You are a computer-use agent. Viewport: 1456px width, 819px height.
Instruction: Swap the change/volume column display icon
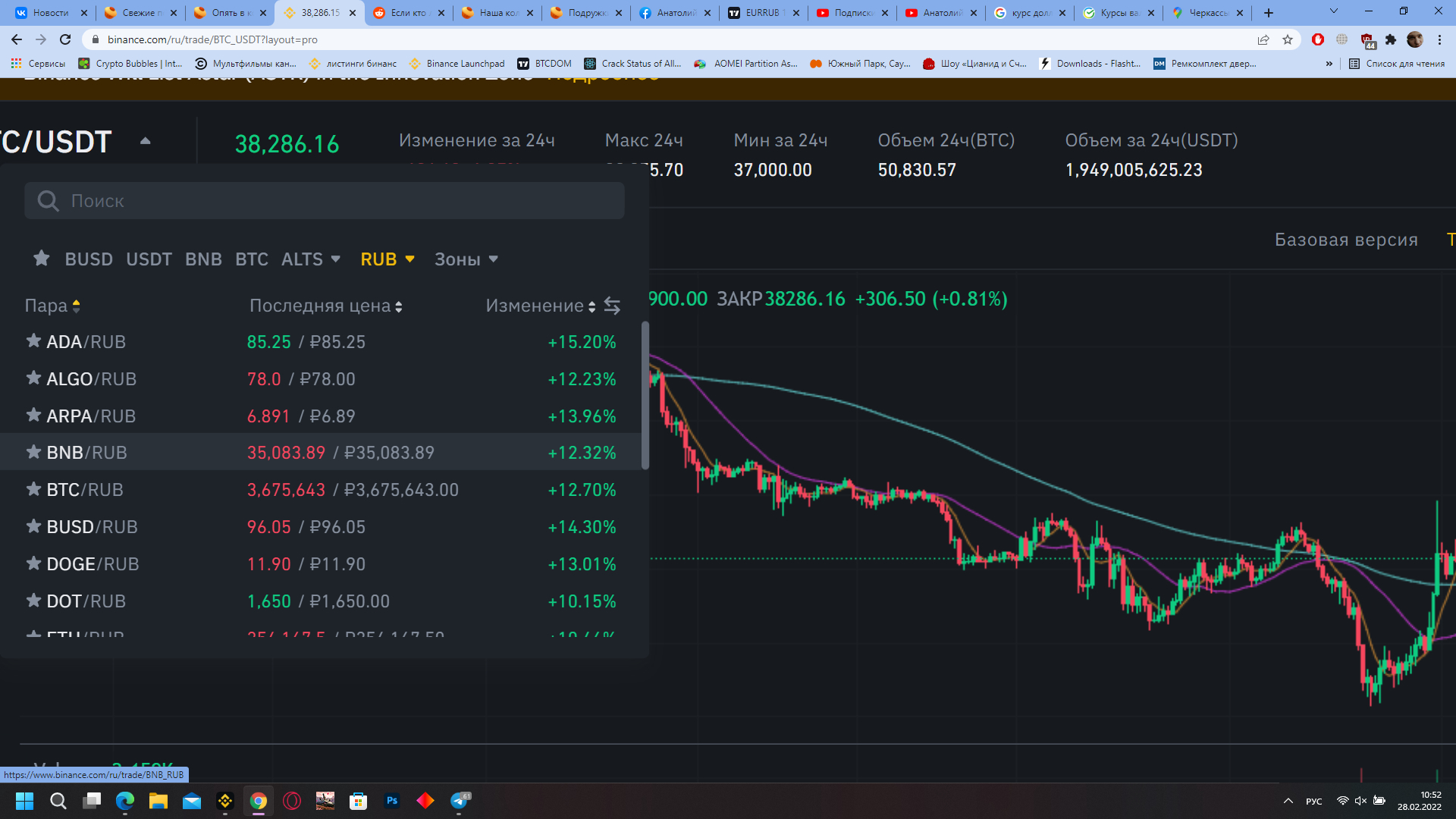point(612,306)
